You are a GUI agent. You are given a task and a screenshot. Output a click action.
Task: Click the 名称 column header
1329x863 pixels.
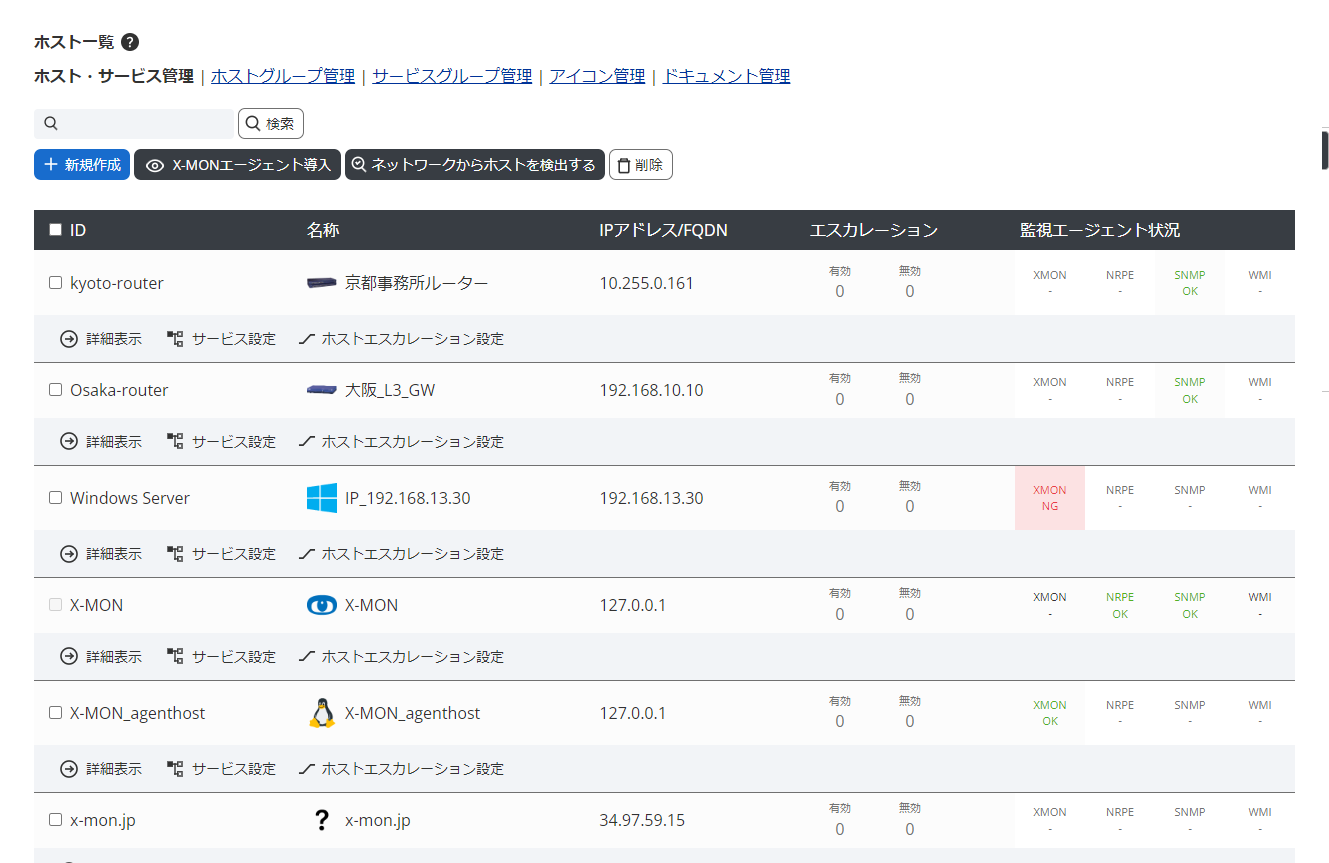click(323, 230)
